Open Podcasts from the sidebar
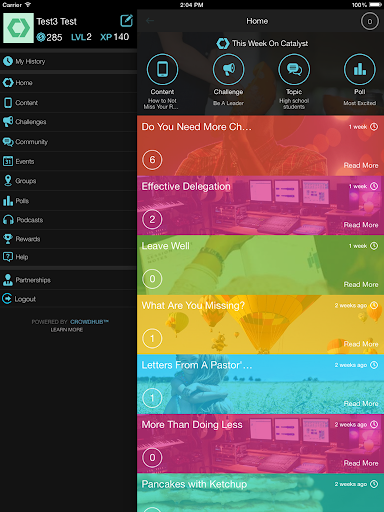The image size is (384, 512). coord(68,220)
